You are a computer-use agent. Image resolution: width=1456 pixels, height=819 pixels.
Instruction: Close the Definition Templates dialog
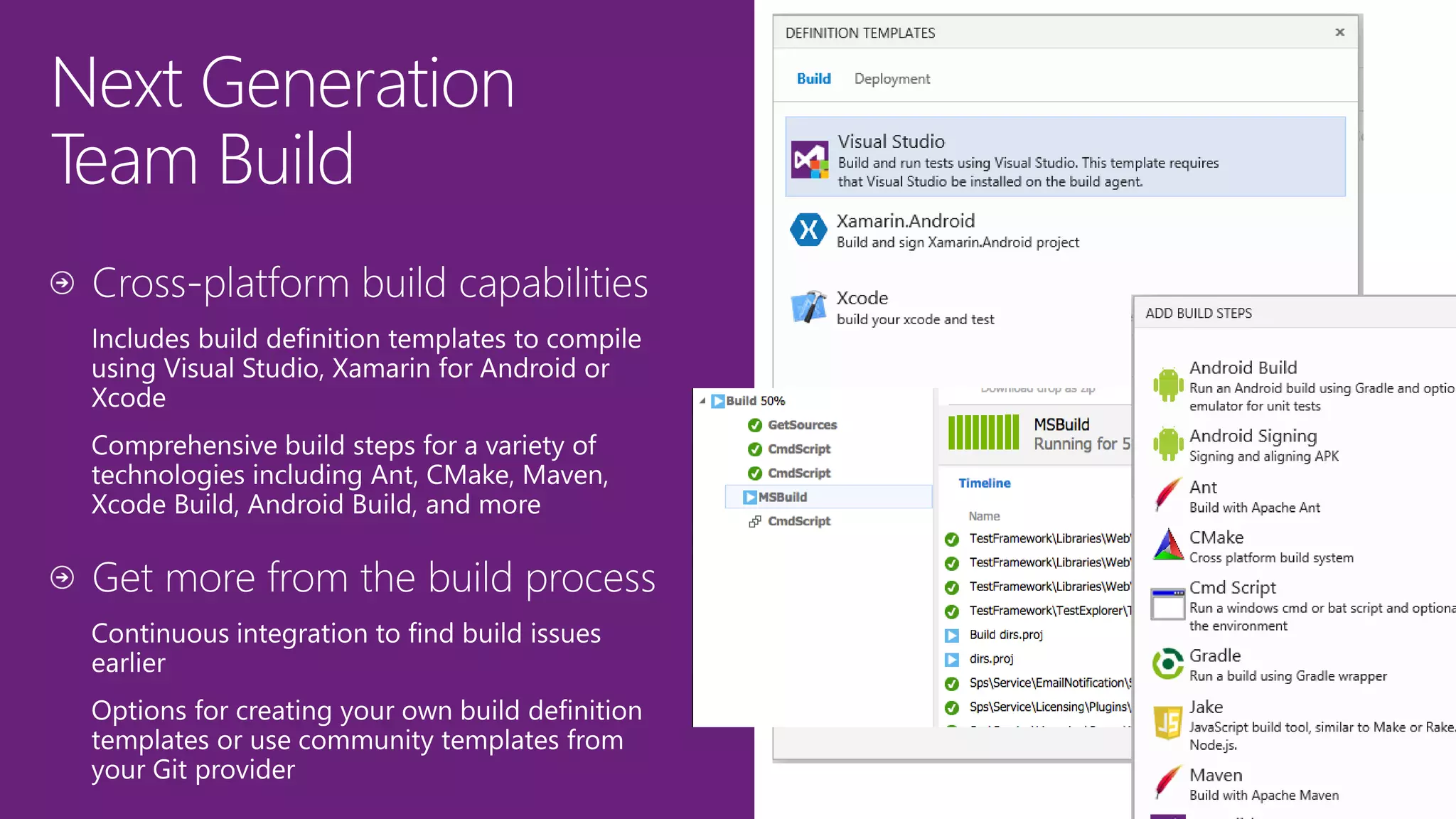tap(1339, 32)
